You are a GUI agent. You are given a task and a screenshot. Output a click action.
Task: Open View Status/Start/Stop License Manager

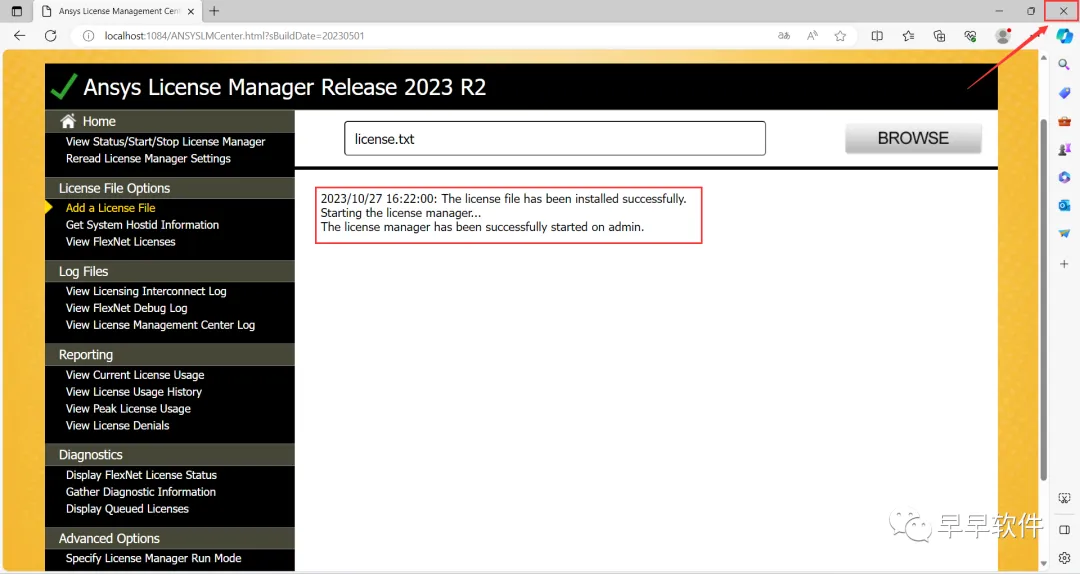165,141
